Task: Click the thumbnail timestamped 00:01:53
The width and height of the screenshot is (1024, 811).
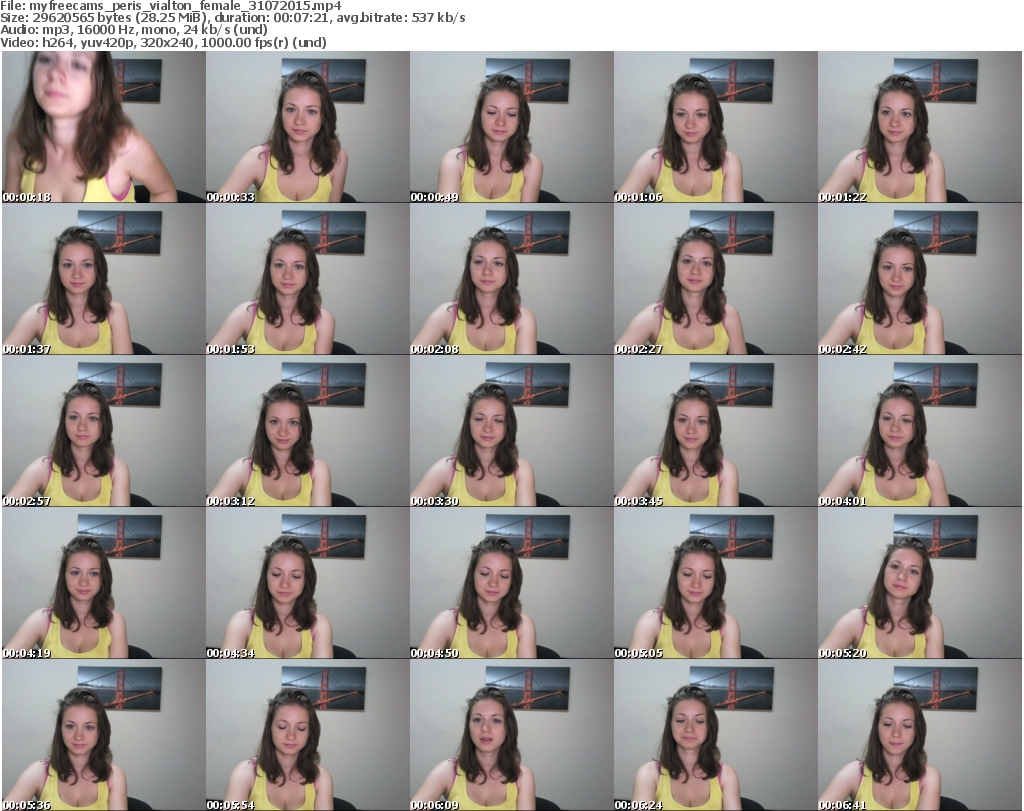Action: (308, 279)
